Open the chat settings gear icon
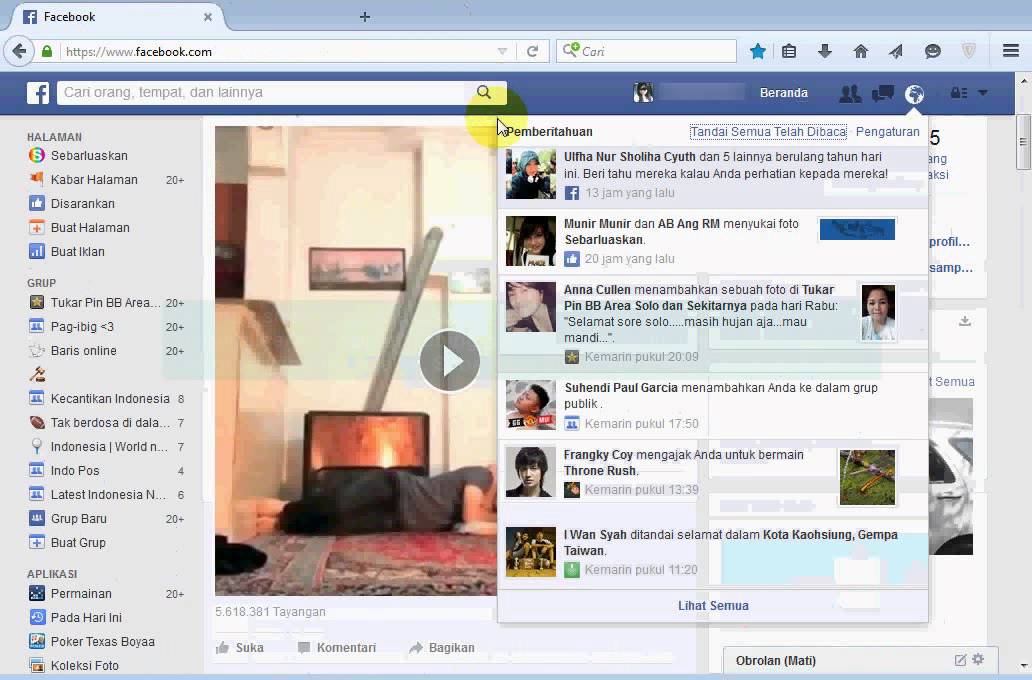This screenshot has height=680, width=1032. tap(978, 659)
